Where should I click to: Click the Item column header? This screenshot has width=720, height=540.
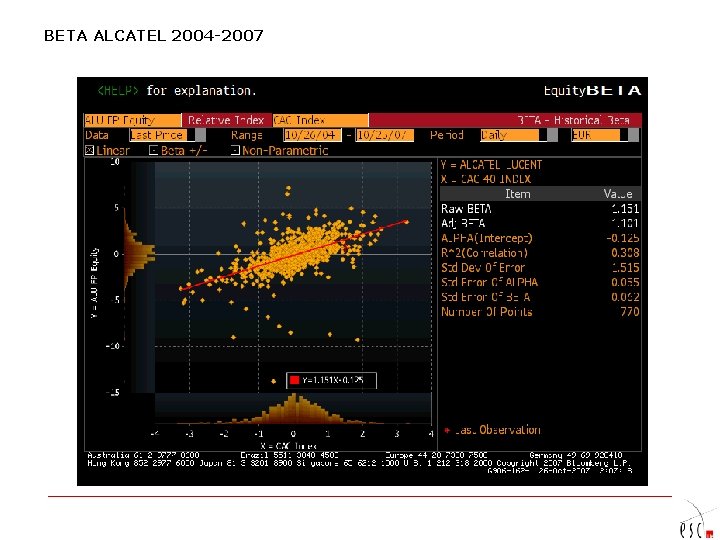click(x=518, y=194)
